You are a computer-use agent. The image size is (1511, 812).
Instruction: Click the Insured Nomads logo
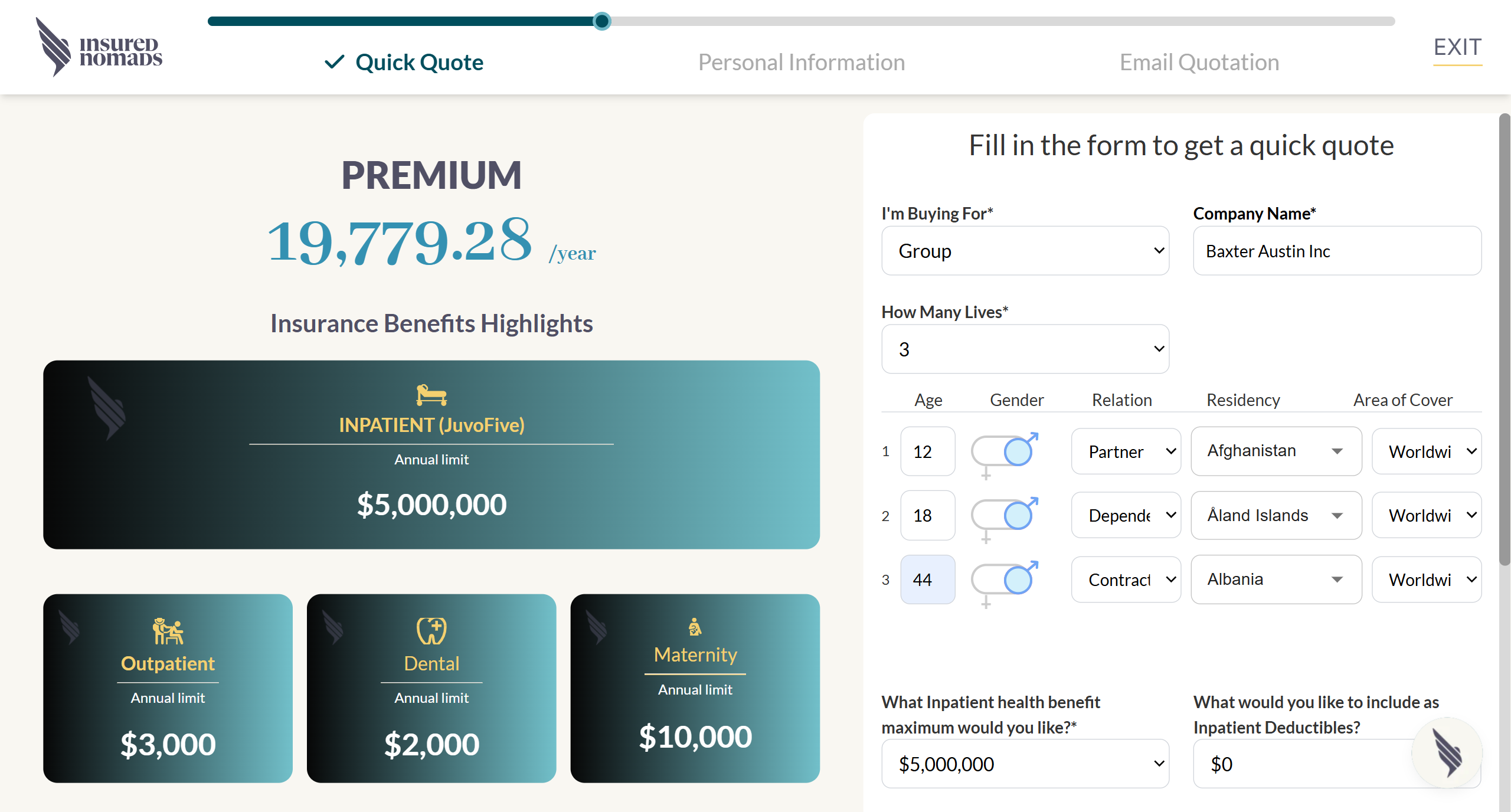point(99,47)
